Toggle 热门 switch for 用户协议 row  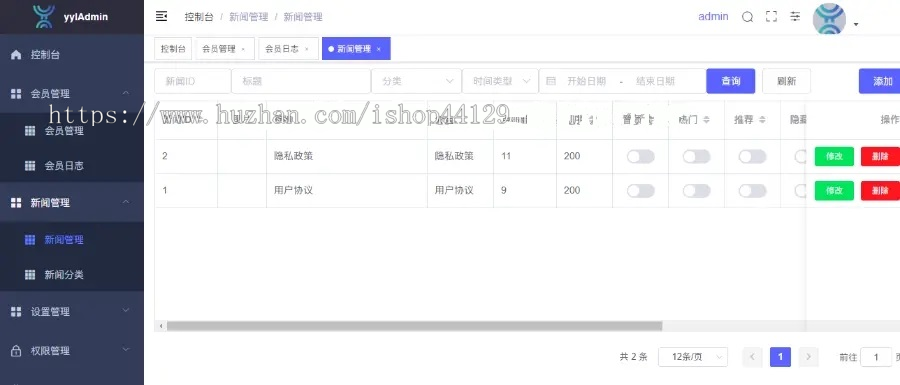coord(696,191)
